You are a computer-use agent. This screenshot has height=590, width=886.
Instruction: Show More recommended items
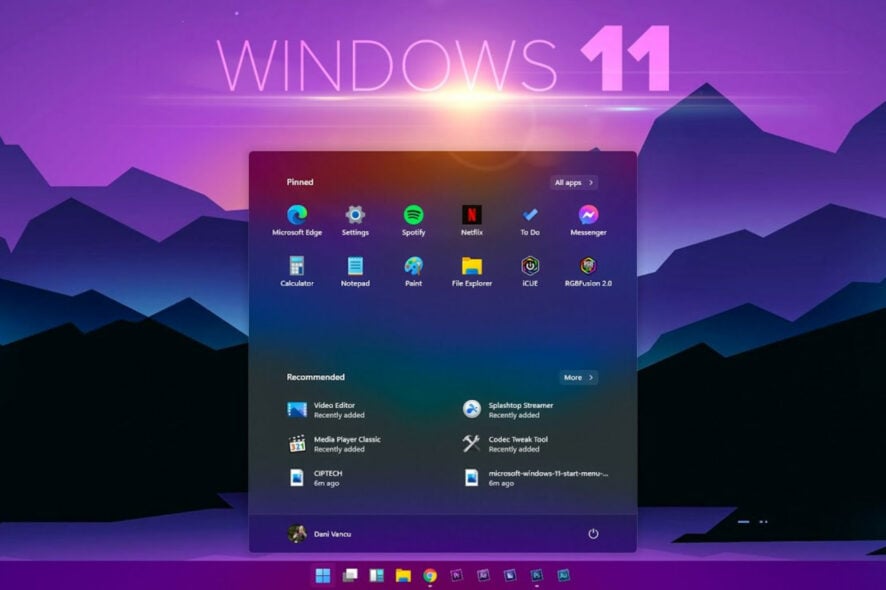click(x=577, y=377)
